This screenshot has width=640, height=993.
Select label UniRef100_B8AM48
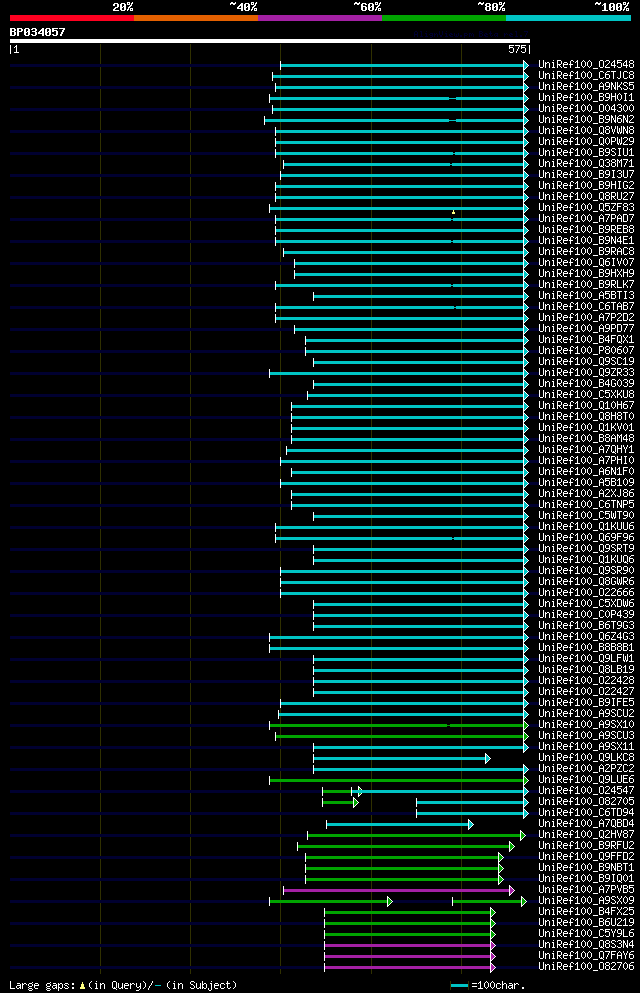[586, 438]
